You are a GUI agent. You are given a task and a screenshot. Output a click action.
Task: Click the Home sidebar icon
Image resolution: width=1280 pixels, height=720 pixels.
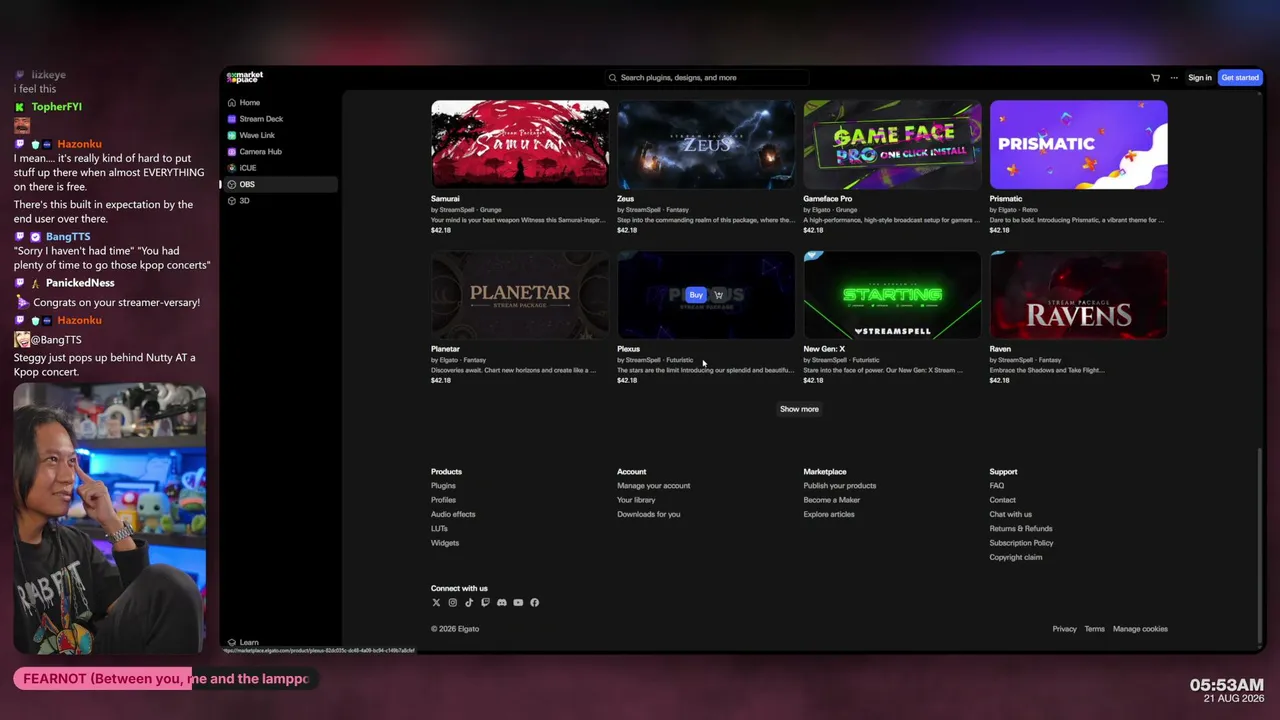click(x=232, y=103)
